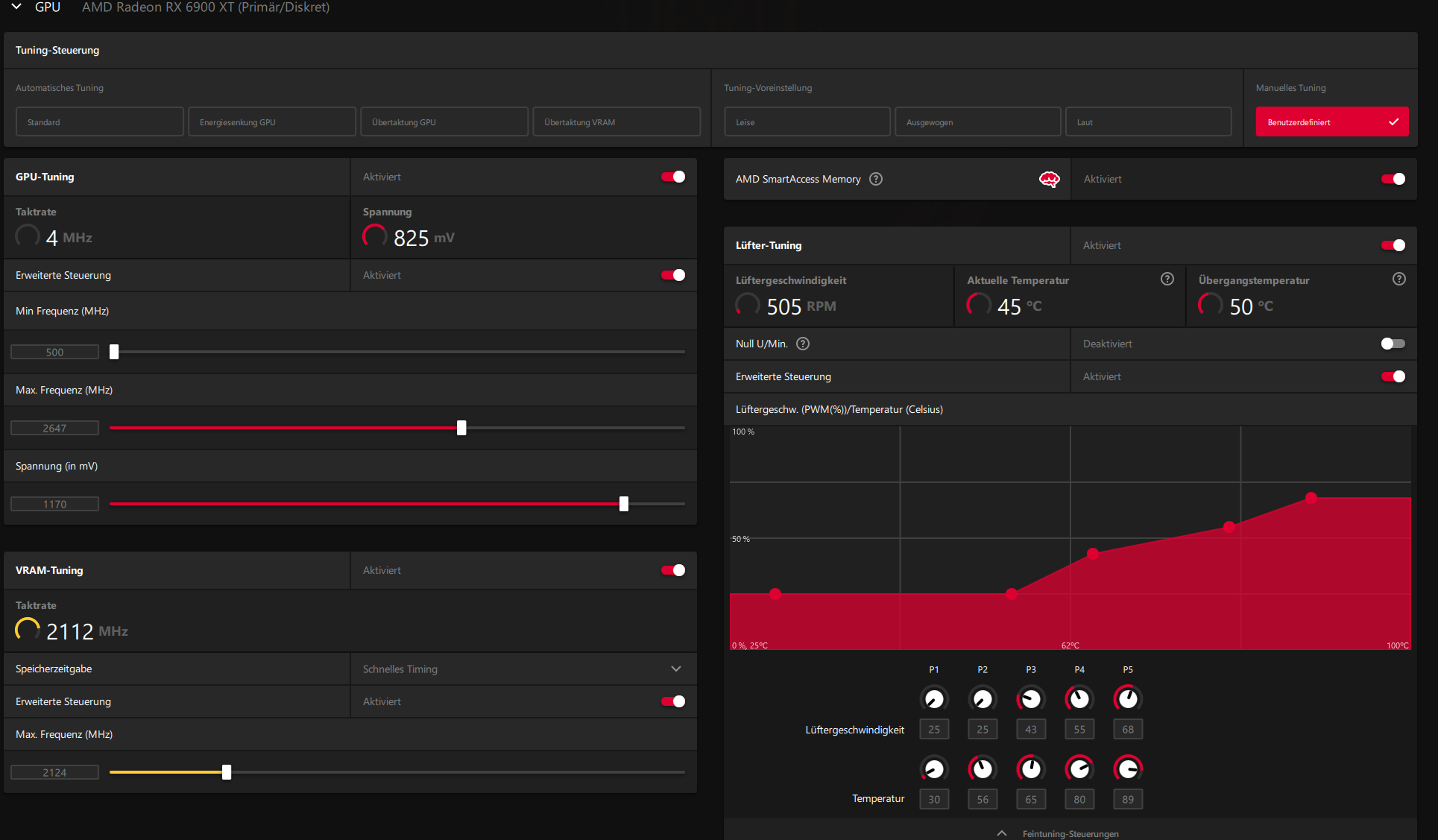Image resolution: width=1438 pixels, height=840 pixels.
Task: Click the AMD SmartAccess Memory help icon
Action: 876,179
